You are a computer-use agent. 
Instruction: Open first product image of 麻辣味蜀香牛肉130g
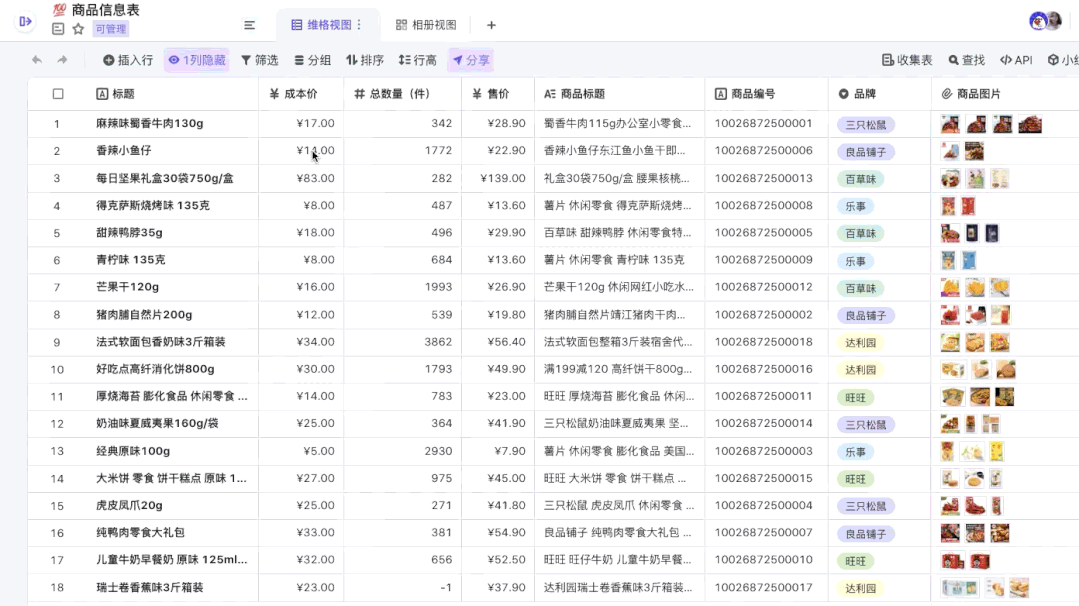click(950, 124)
